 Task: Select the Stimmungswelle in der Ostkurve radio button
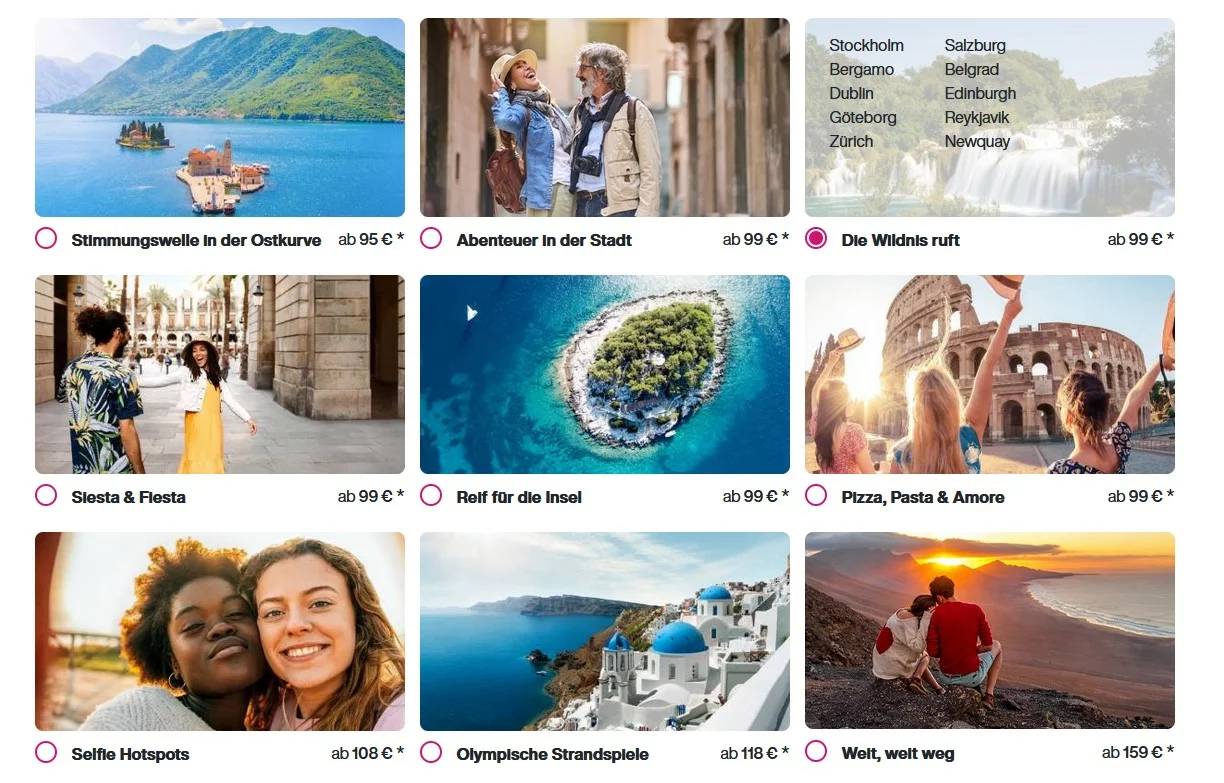pyautogui.click(x=46, y=239)
